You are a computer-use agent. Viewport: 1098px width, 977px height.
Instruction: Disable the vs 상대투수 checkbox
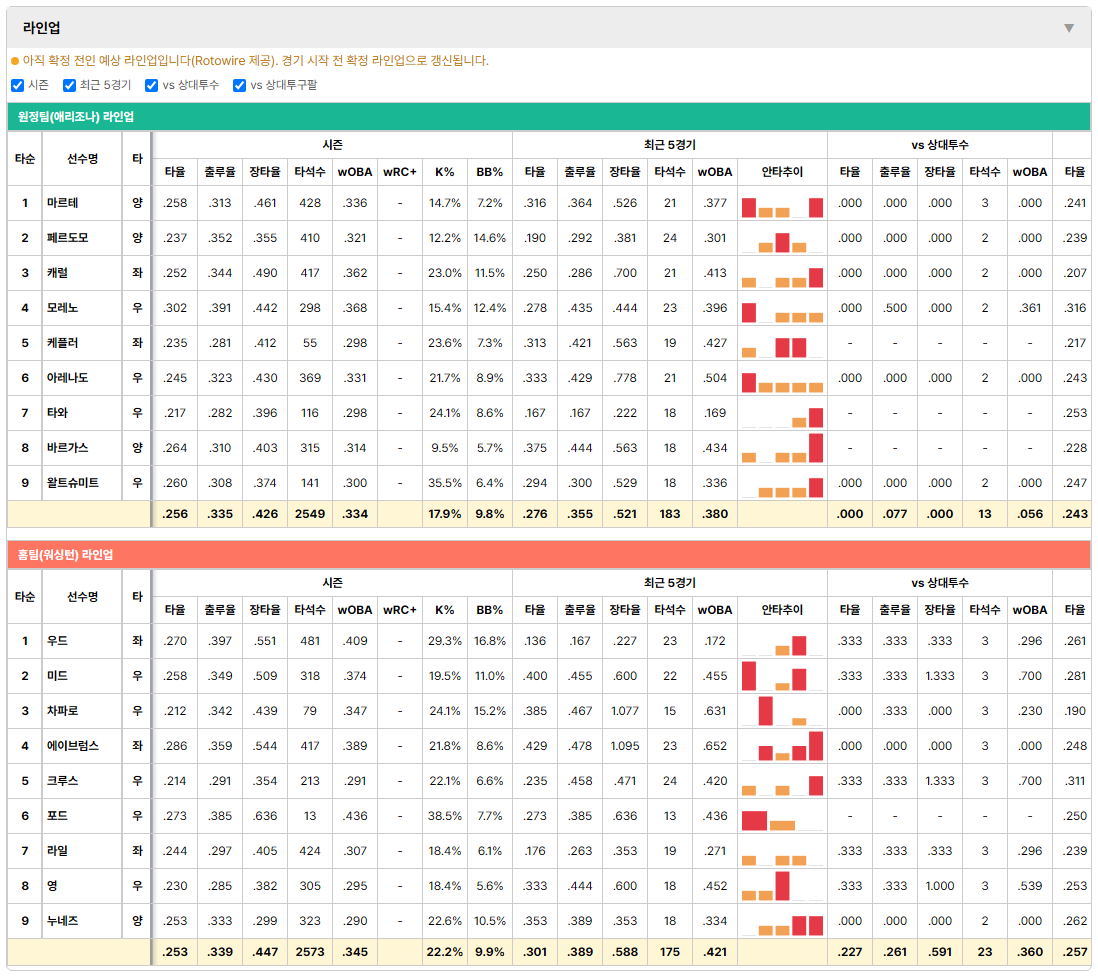click(x=151, y=85)
